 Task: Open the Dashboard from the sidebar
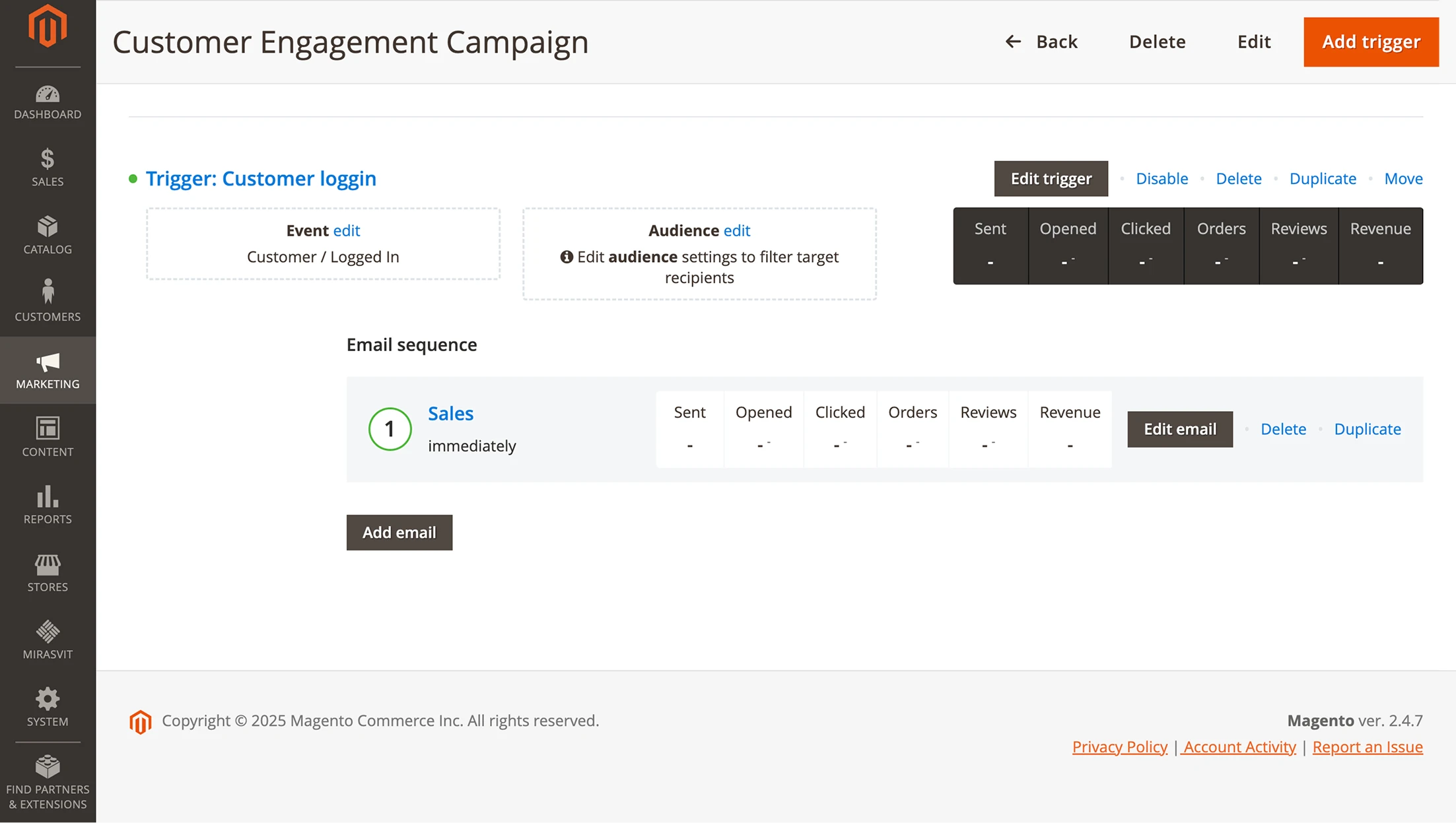(47, 100)
